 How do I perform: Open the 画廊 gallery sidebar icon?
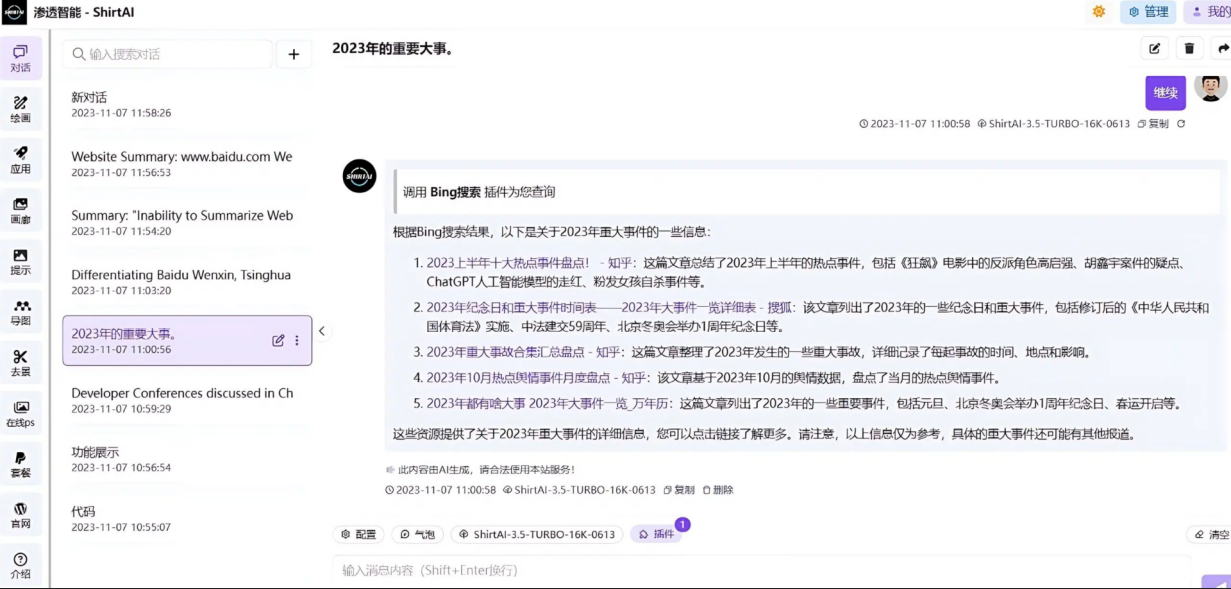[20, 211]
